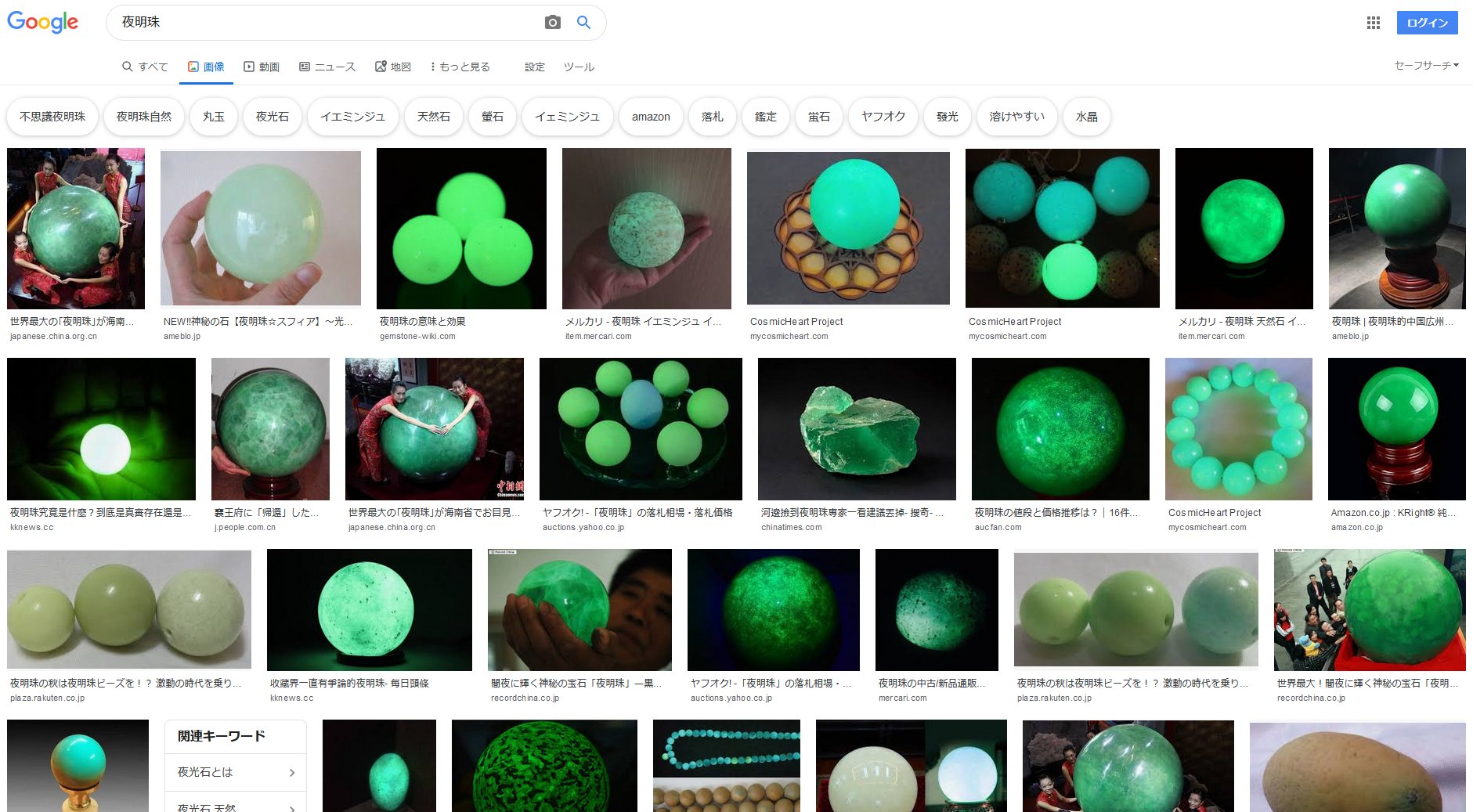Select the amazon filter chip
This screenshot has width=1473, height=812.
point(651,117)
